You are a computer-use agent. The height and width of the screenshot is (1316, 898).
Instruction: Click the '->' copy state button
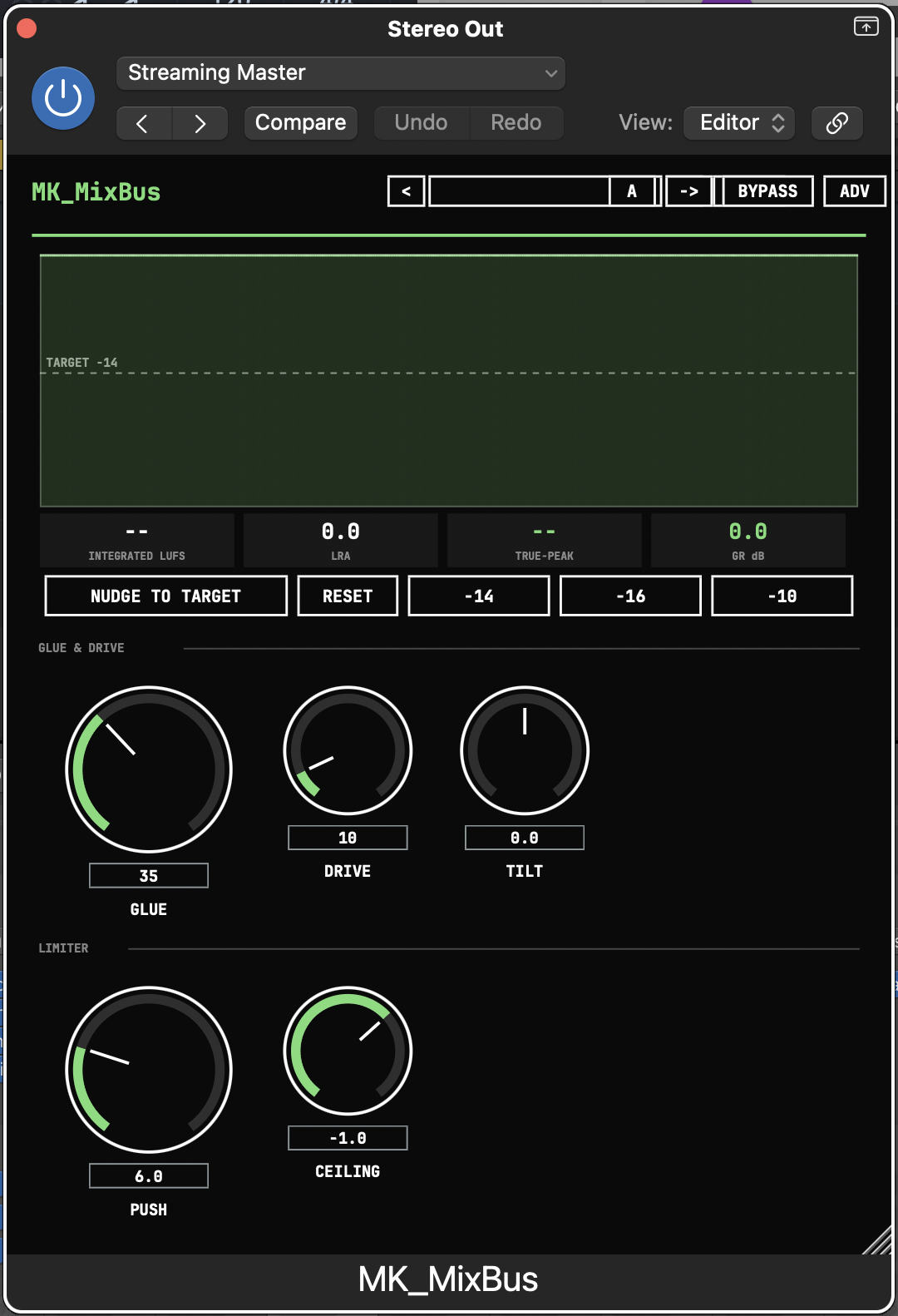coord(689,191)
